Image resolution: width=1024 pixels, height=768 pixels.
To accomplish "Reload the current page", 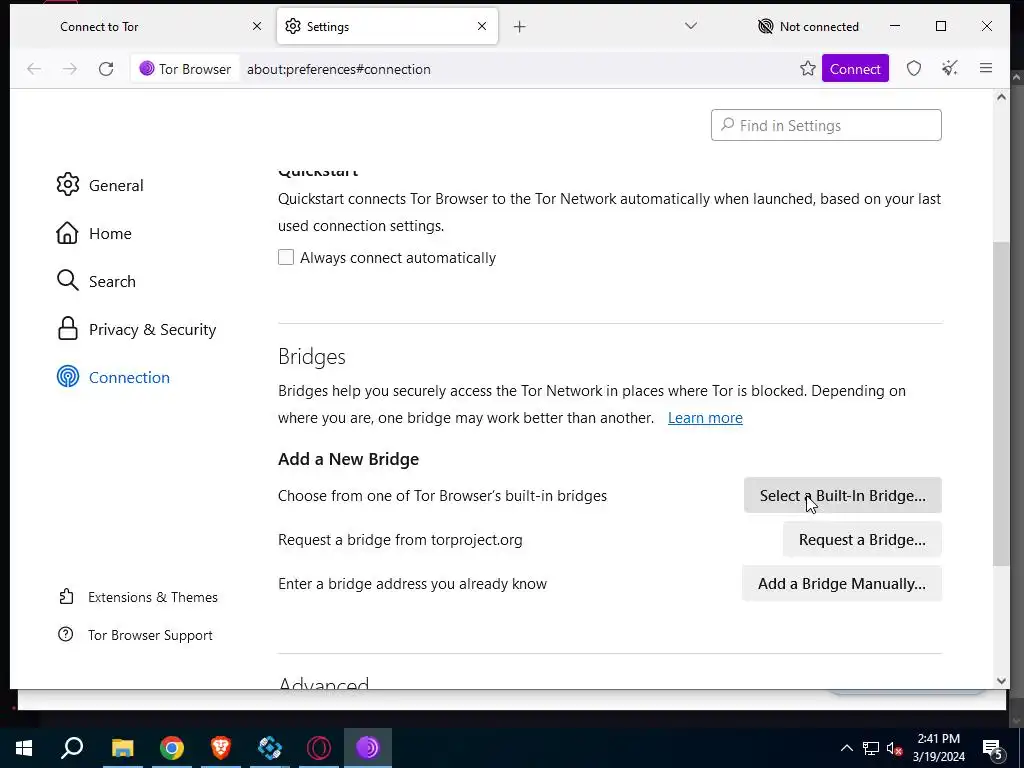I will click(x=106, y=69).
